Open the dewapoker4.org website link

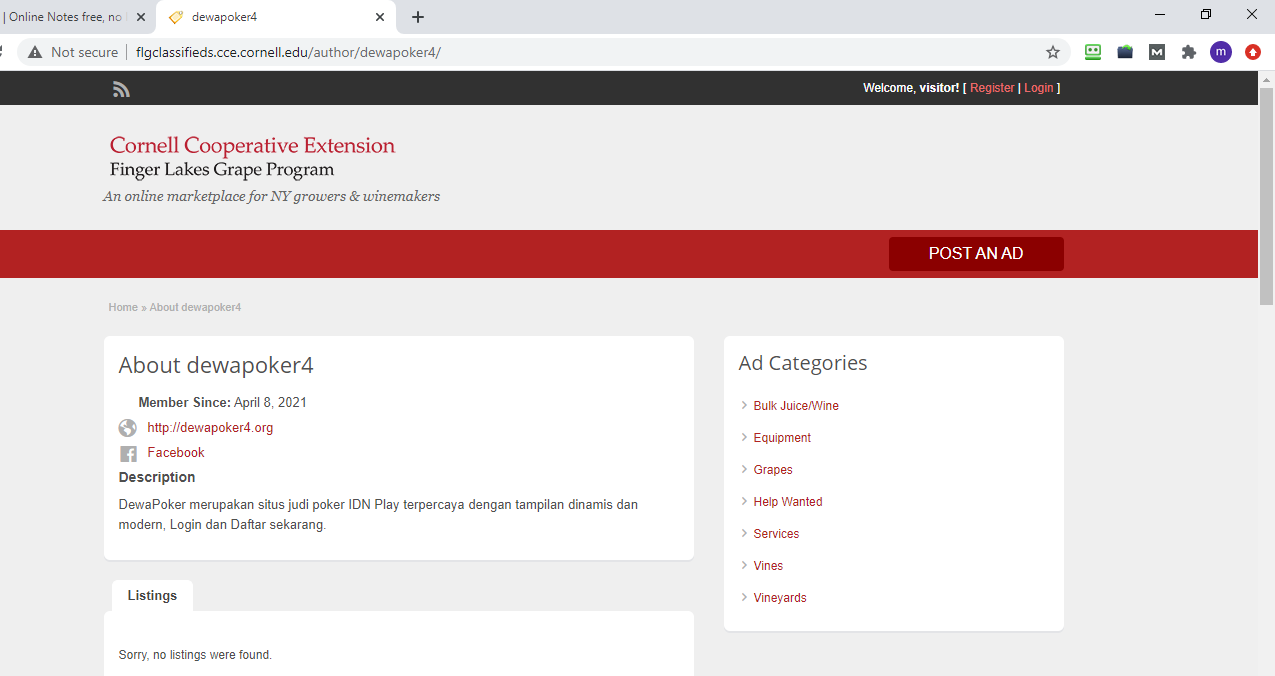[210, 428]
